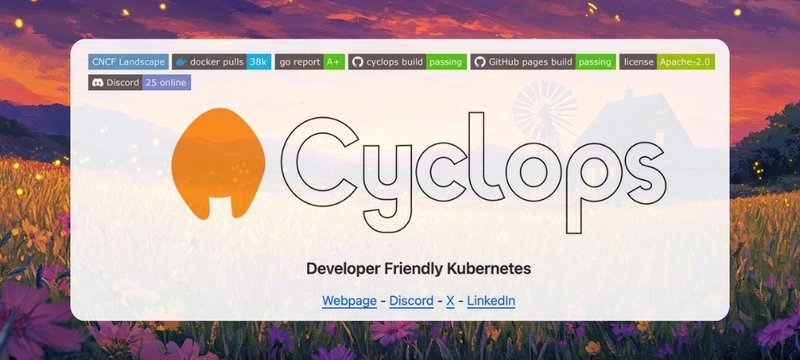Click the Cyclops outlined wordmark
This screenshot has width=800, height=360.
pos(473,172)
